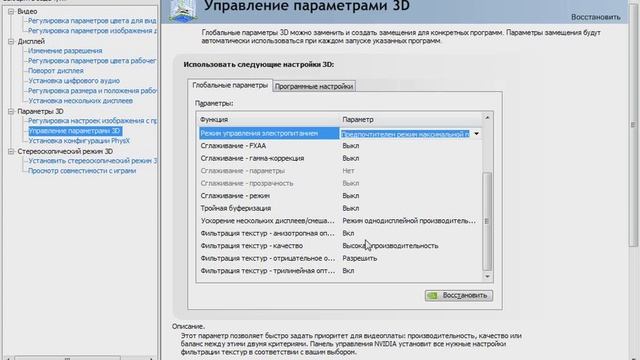Open Просмотр совместимости с играми
Viewport: 640px width, 360px height.
(82, 171)
